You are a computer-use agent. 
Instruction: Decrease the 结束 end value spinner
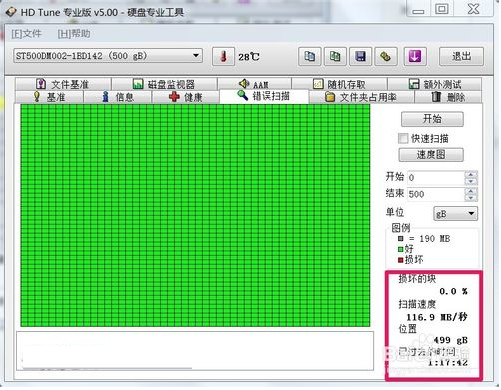[x=471, y=198]
